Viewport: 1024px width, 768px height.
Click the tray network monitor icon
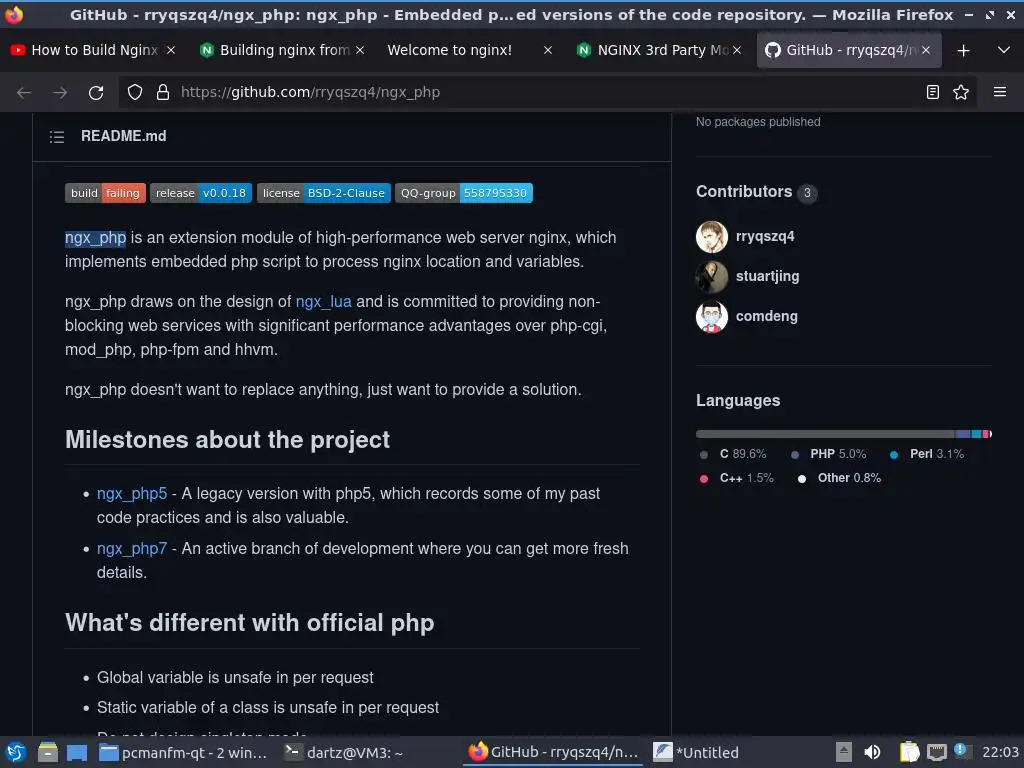pyautogui.click(x=936, y=752)
